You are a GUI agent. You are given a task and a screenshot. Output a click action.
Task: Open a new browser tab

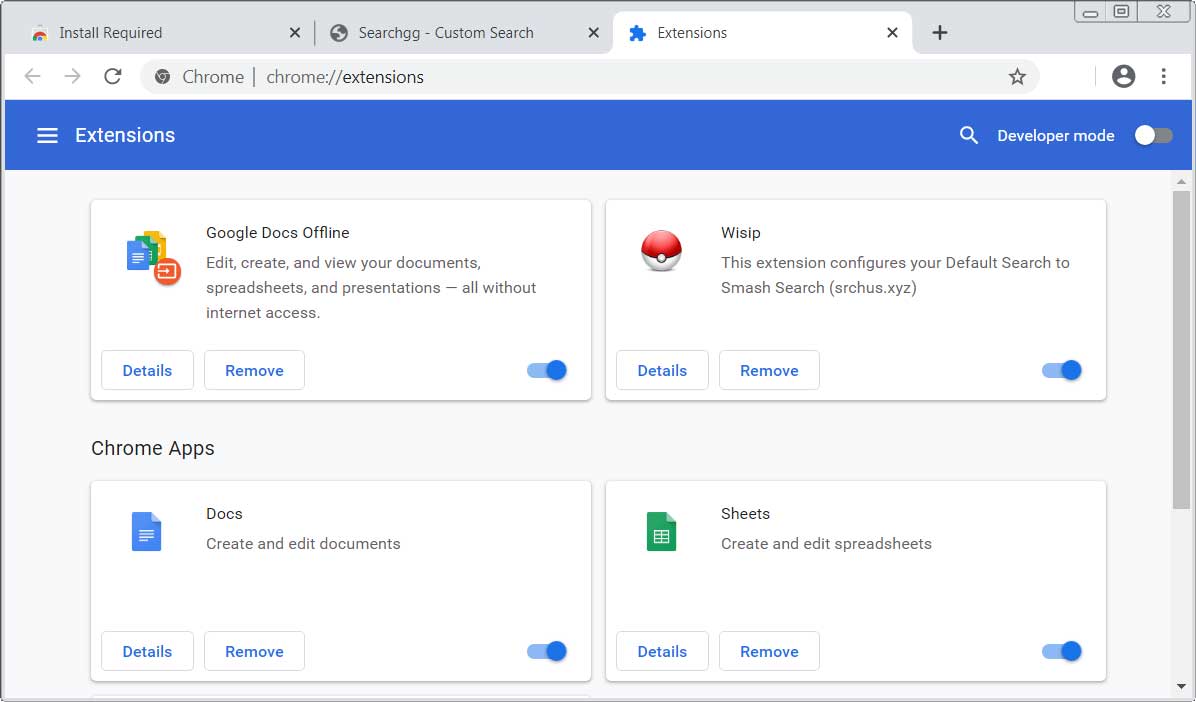click(x=940, y=32)
